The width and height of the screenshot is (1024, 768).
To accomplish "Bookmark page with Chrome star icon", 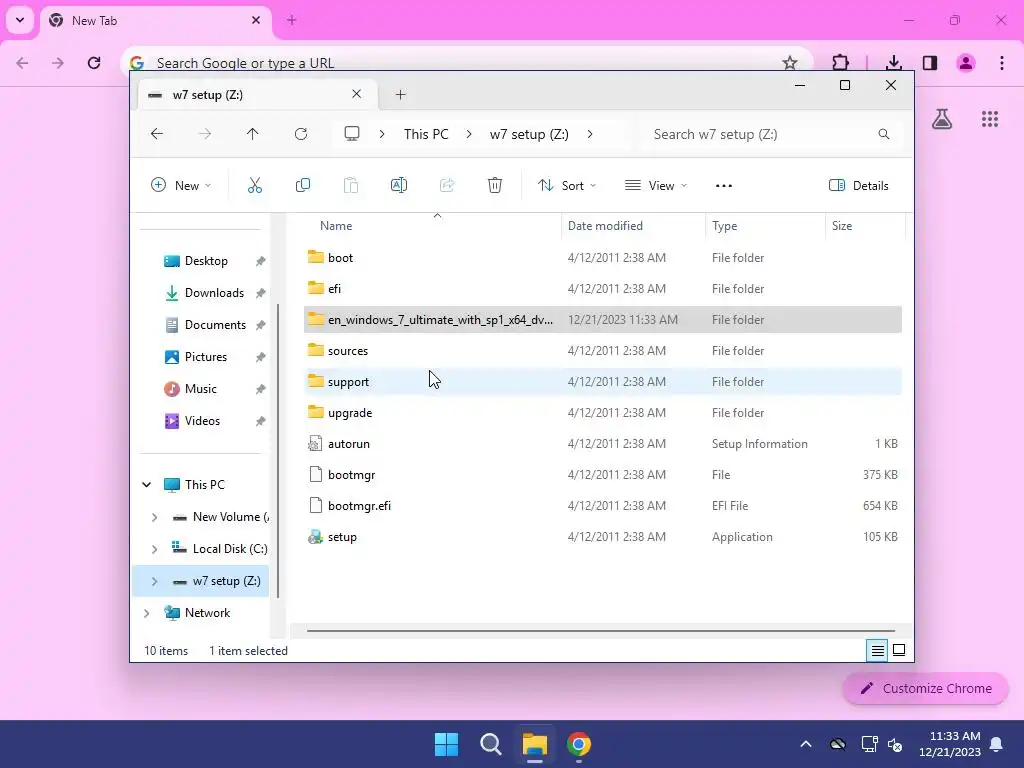I will 790,63.
